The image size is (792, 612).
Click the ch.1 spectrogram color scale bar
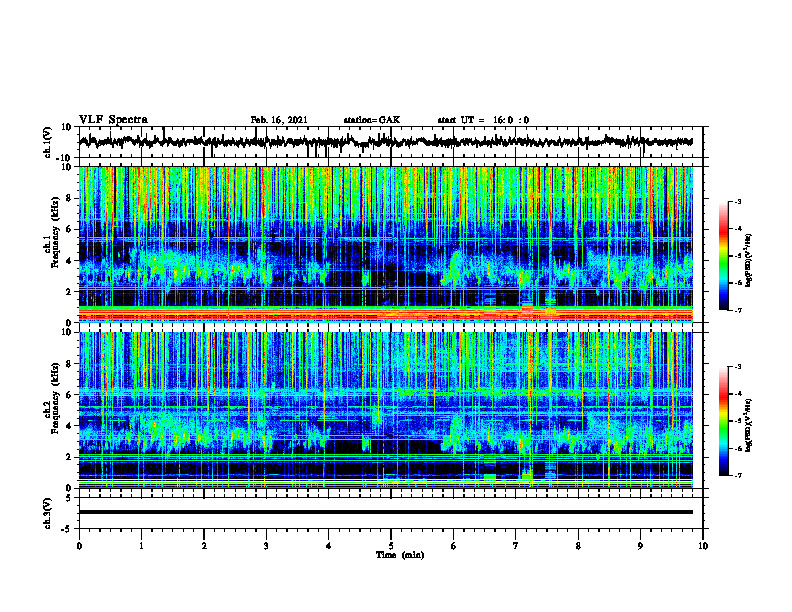pyautogui.click(x=723, y=256)
